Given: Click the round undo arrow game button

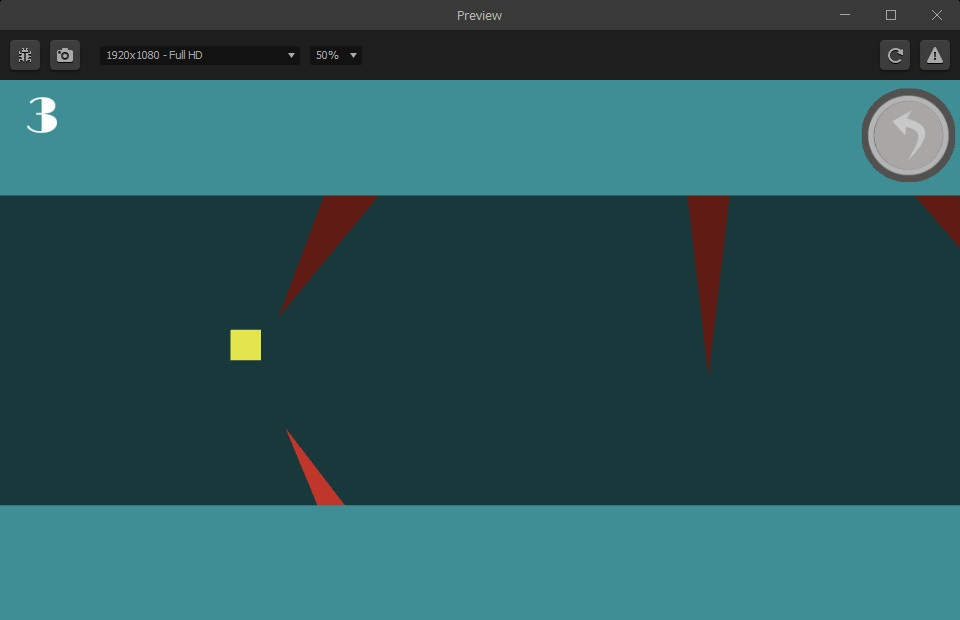Looking at the screenshot, I should 908,135.
